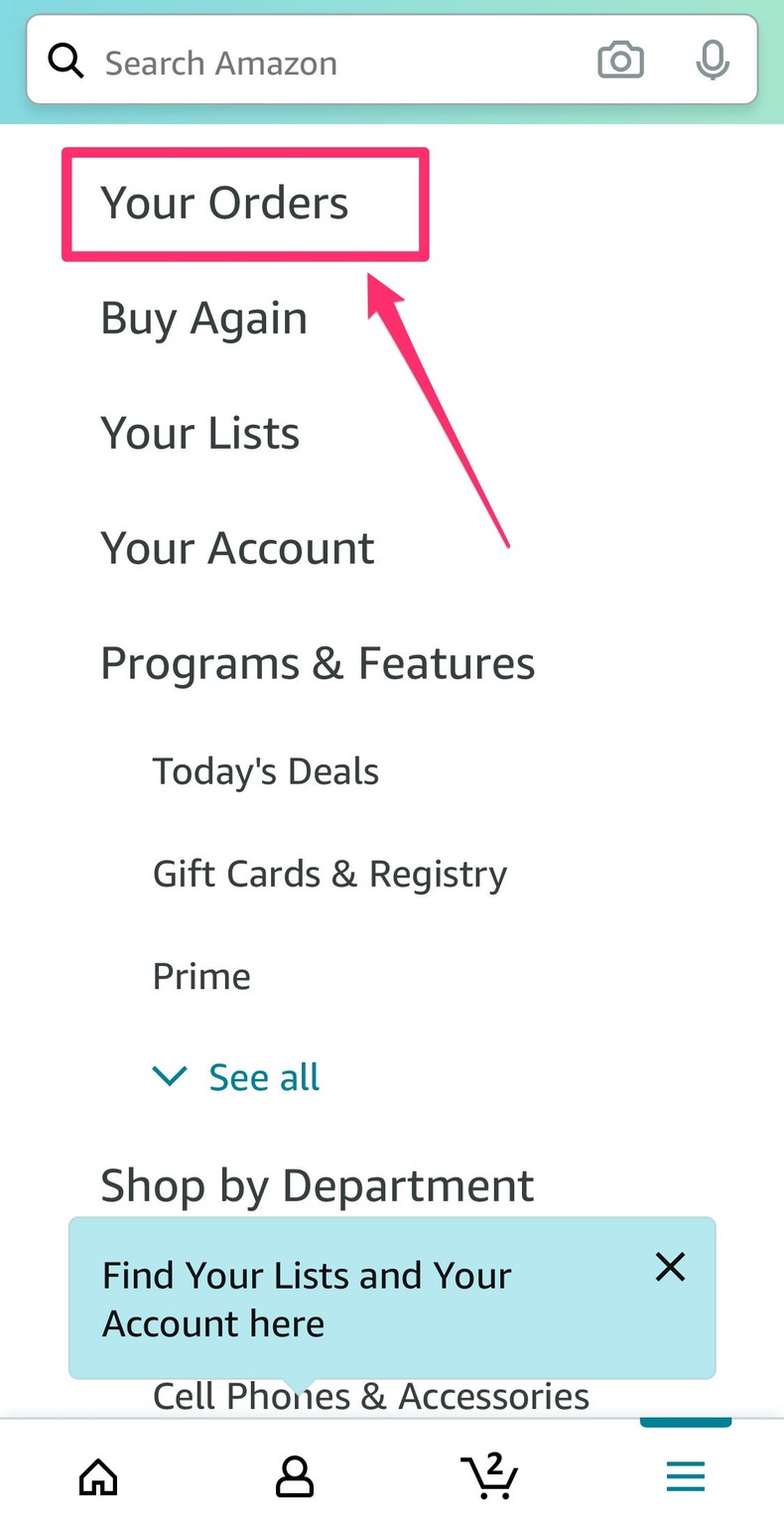
Task: Tap the profile person icon in bottom bar
Action: coord(294,1476)
